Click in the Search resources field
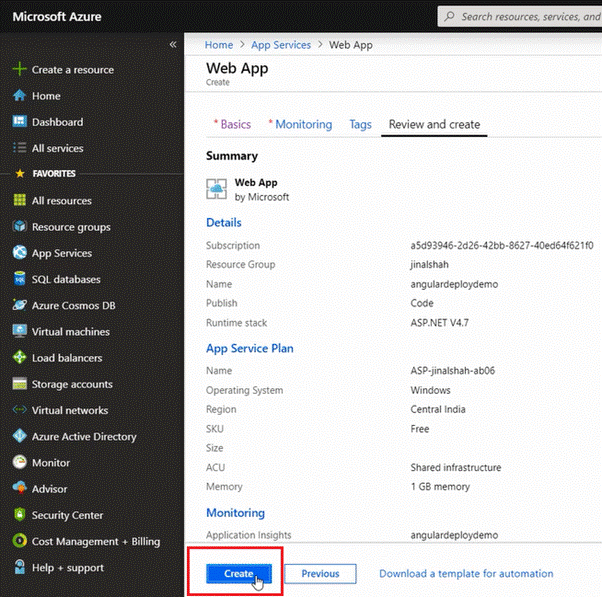This screenshot has width=602, height=597. click(x=520, y=17)
